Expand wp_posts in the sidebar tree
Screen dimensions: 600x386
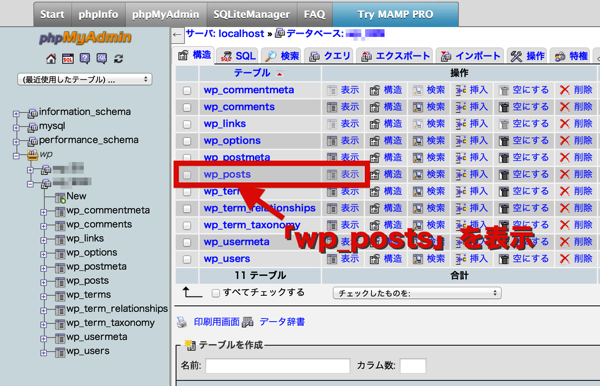(44, 283)
